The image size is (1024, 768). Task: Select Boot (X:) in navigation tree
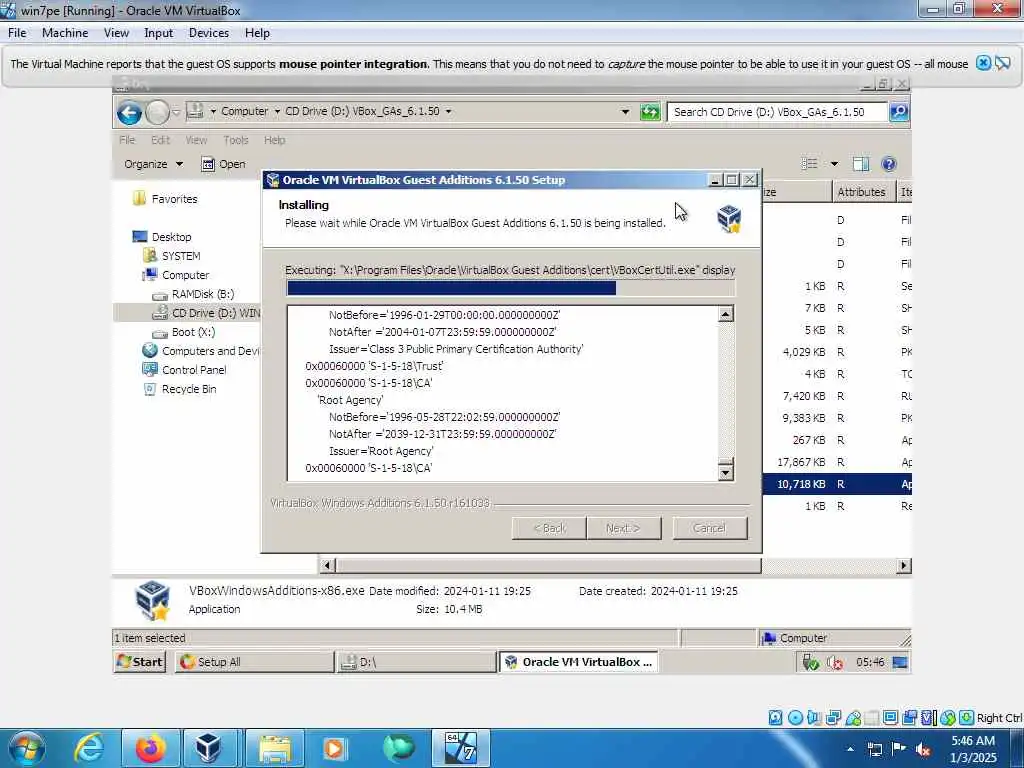[193, 332]
